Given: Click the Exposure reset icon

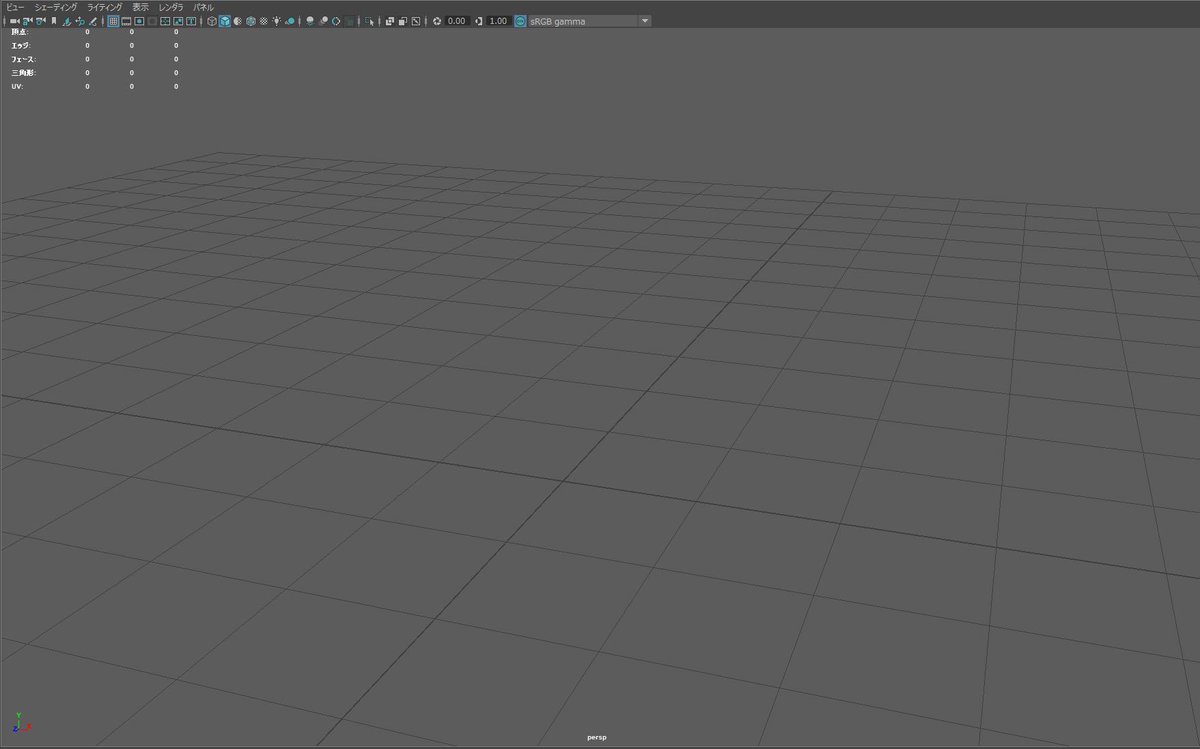Looking at the screenshot, I should [437, 21].
